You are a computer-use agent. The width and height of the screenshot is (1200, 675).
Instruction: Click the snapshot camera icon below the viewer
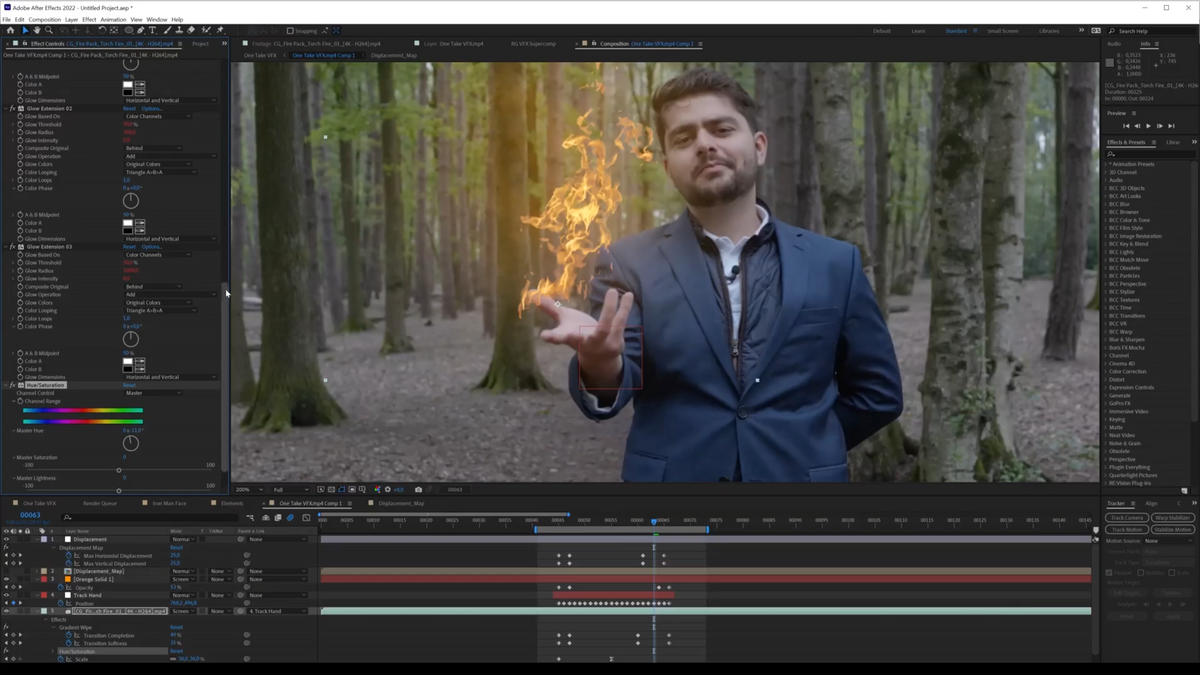pos(418,490)
